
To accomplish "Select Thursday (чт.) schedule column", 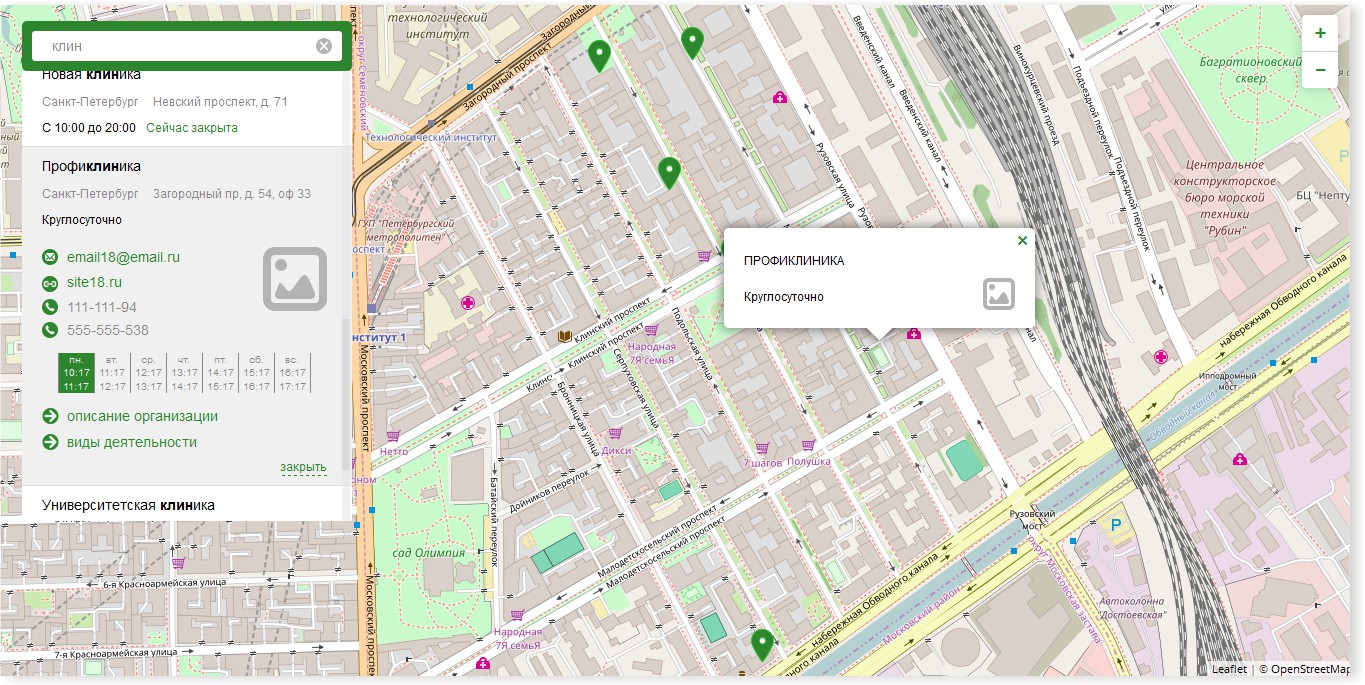I will point(184,372).
